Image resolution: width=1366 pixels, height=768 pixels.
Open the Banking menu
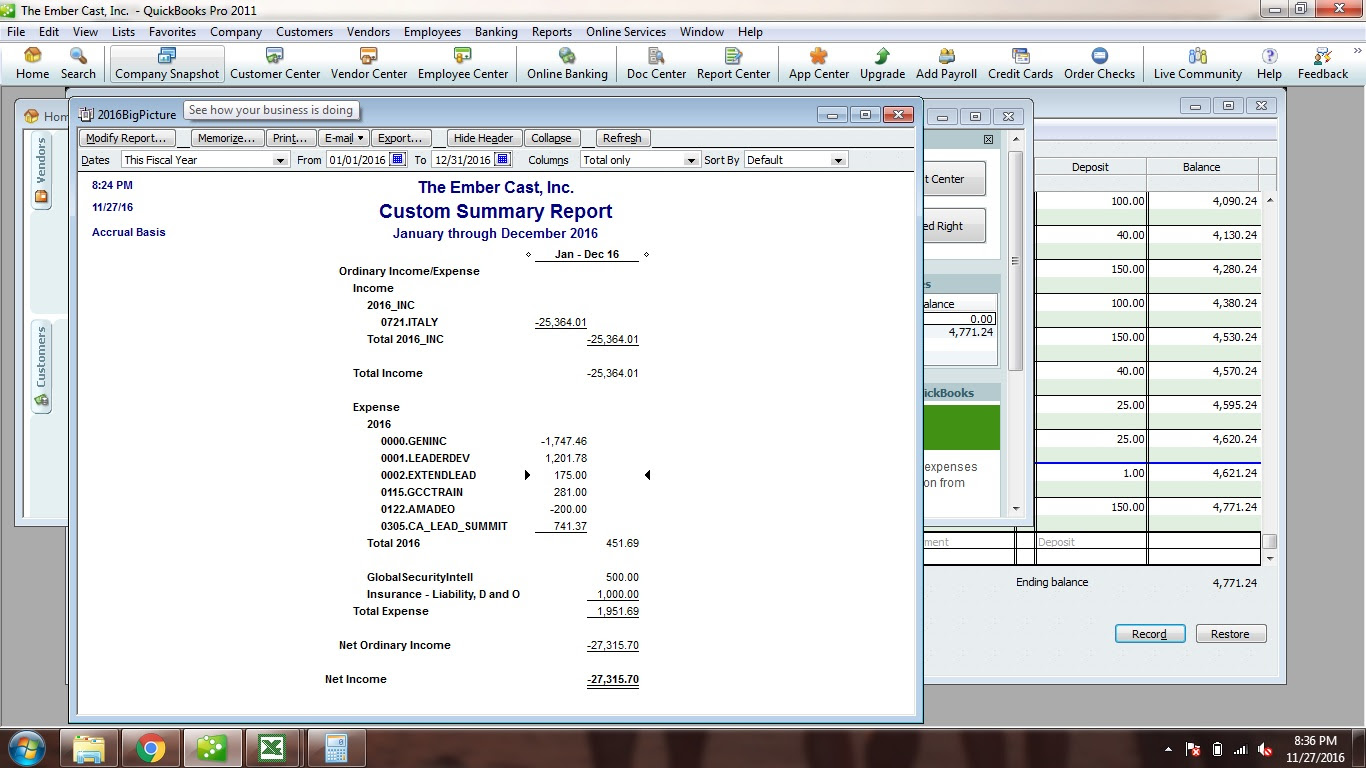click(x=496, y=32)
